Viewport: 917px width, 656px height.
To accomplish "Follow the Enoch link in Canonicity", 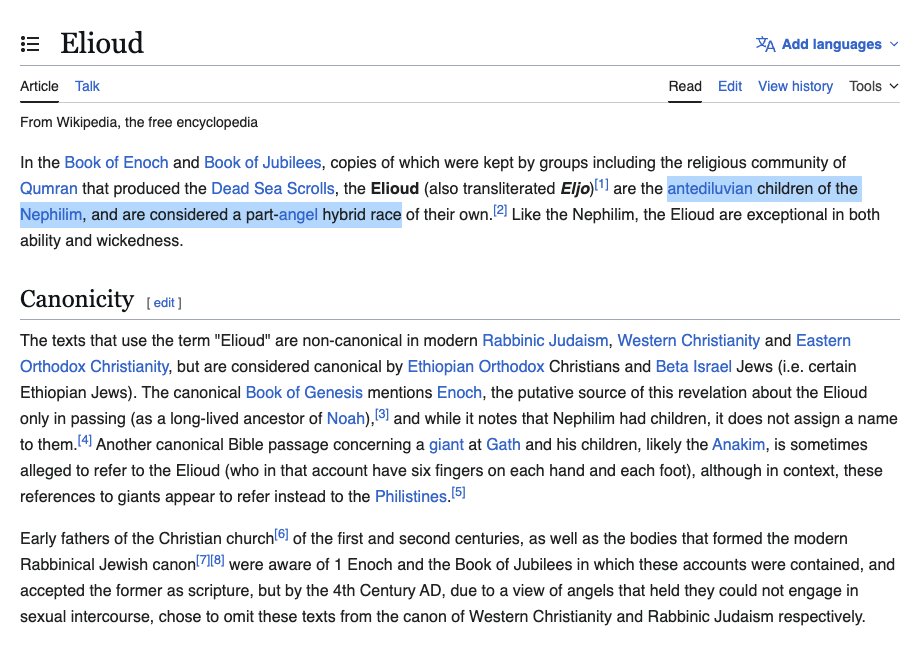I will (x=459, y=392).
